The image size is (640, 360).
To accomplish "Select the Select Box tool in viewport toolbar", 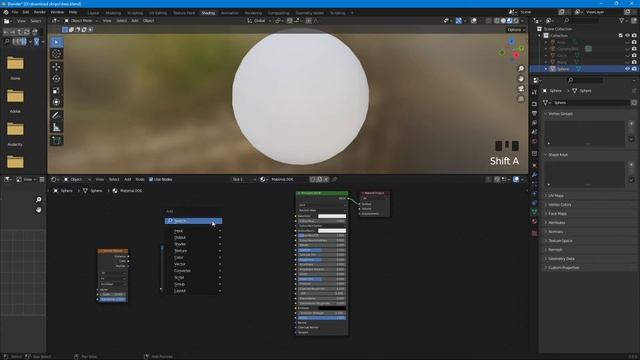I will [56, 42].
